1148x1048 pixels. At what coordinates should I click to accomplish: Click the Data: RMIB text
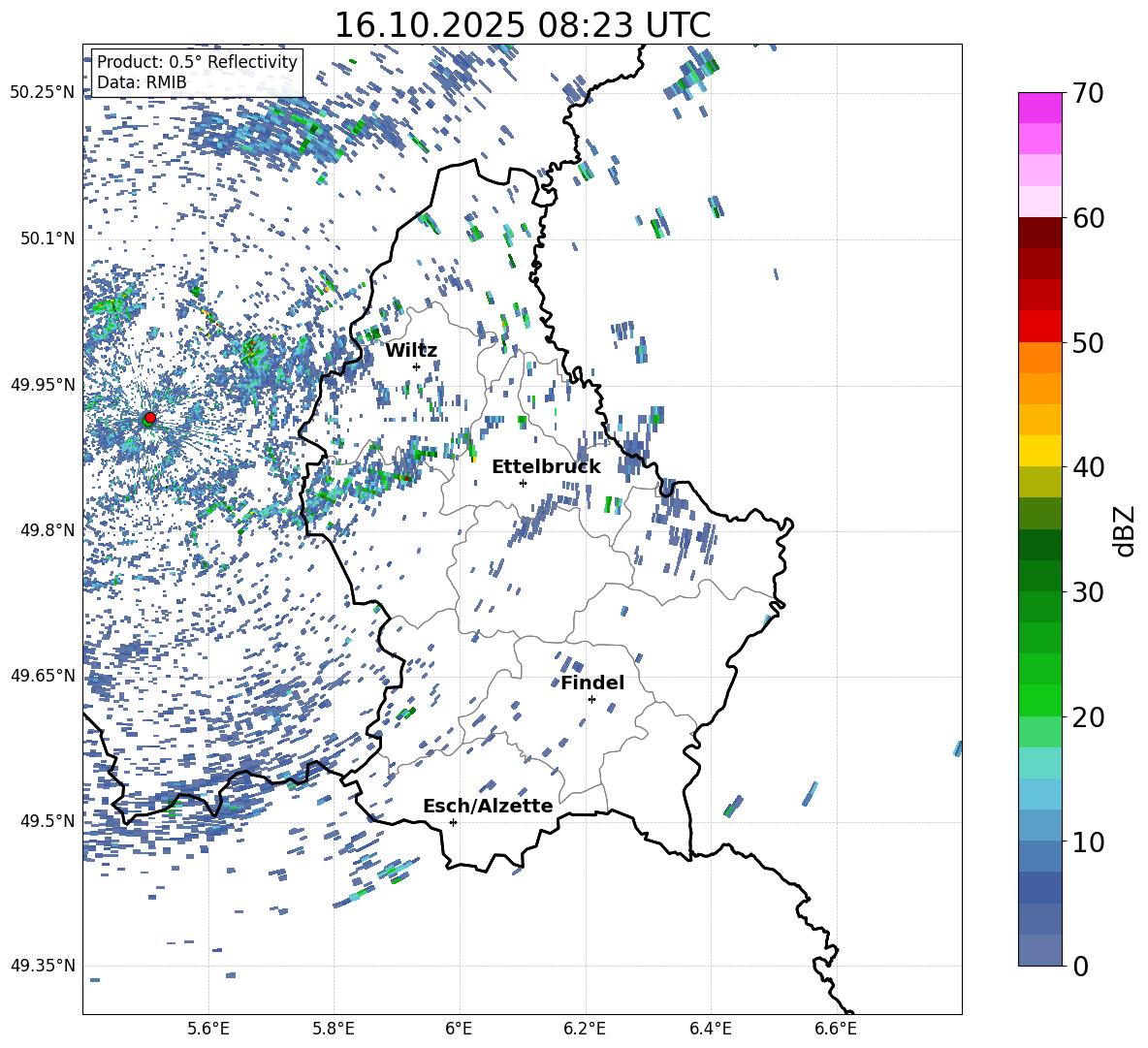coord(142,82)
